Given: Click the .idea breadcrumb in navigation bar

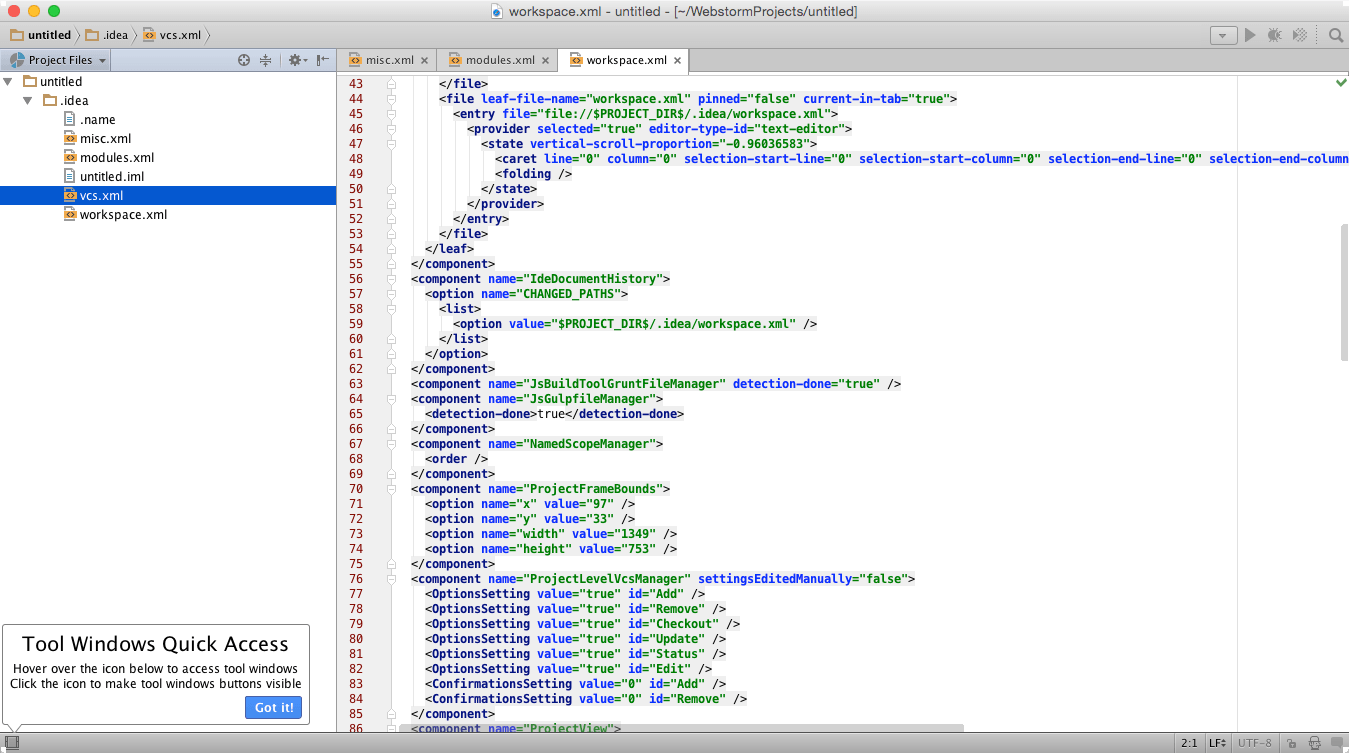Looking at the screenshot, I should coord(107,35).
